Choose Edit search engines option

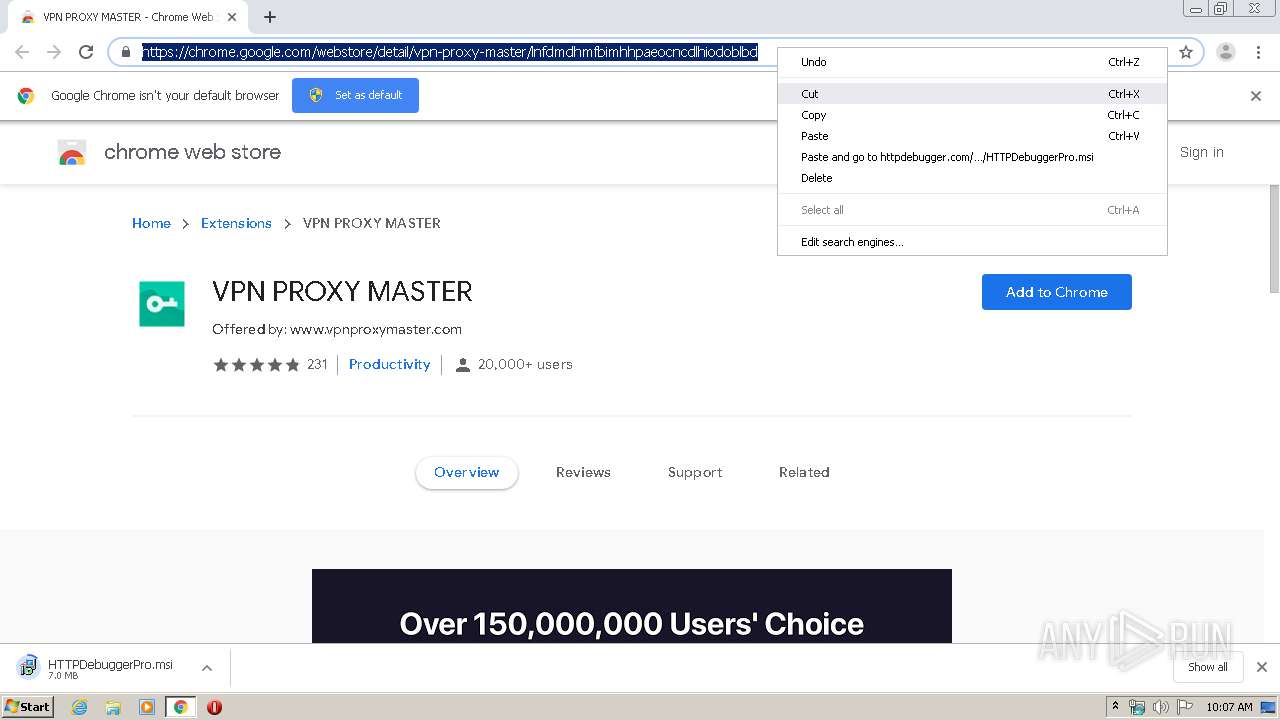point(972,242)
